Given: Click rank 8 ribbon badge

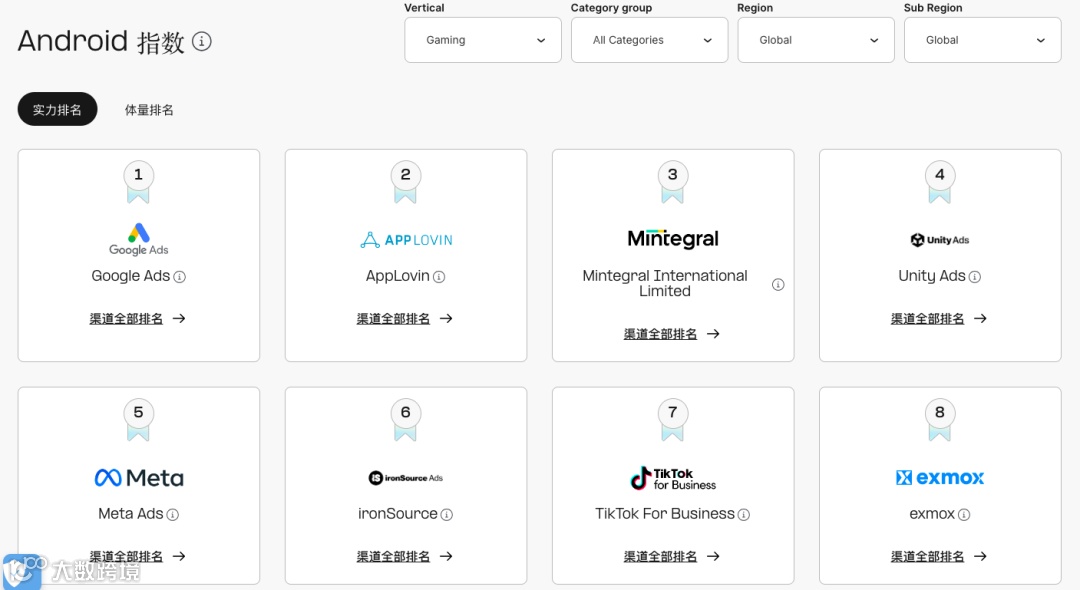Looking at the screenshot, I should (x=939, y=419).
